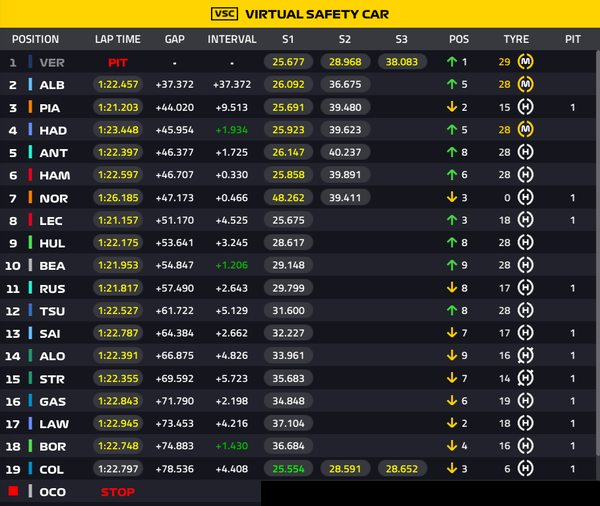Click Alonso's used hard tyre icon
This screenshot has width=600, height=506.
click(525, 356)
